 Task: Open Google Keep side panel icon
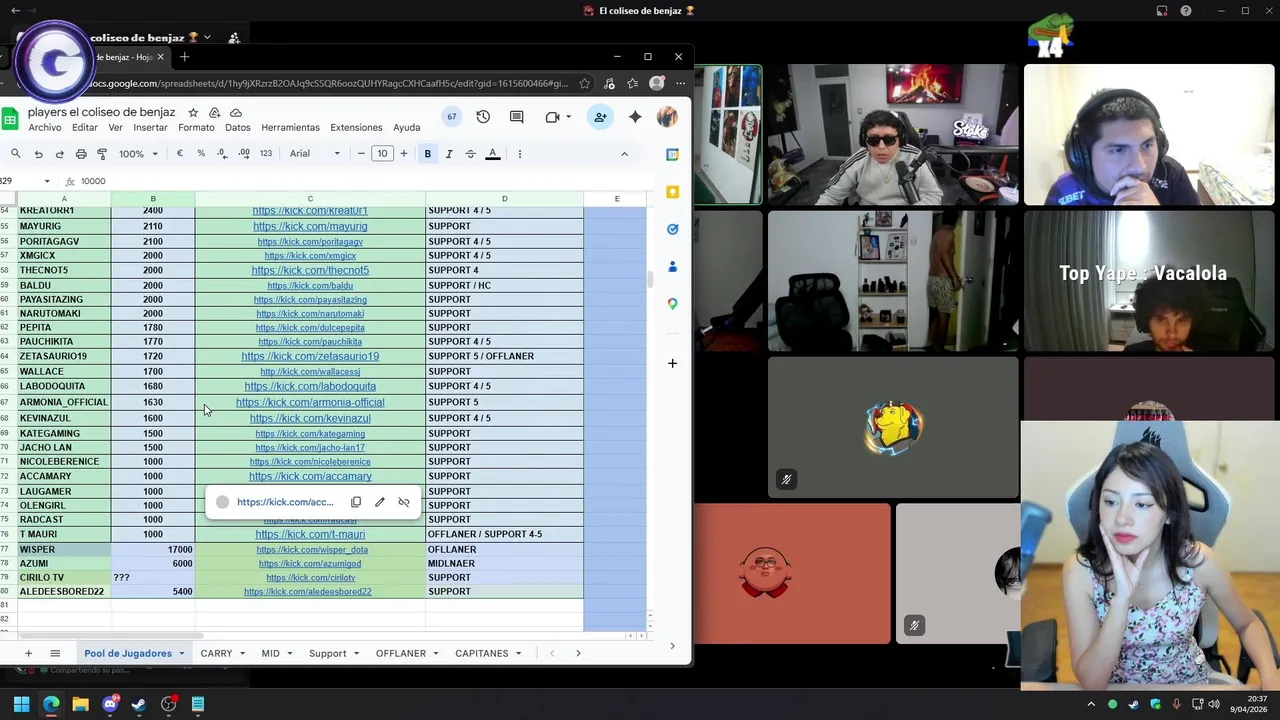(x=673, y=192)
